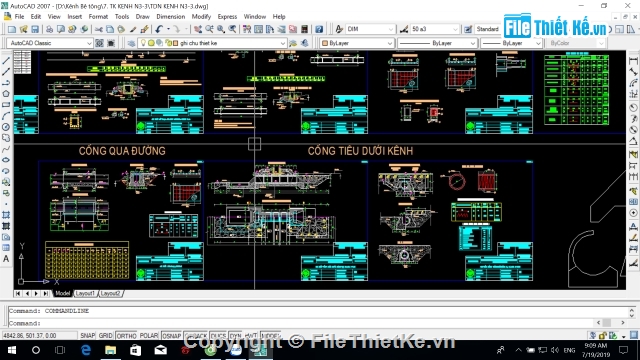Click the Text Style icon beside DIM
The height and width of the screenshot is (360, 640).
pos(339,29)
